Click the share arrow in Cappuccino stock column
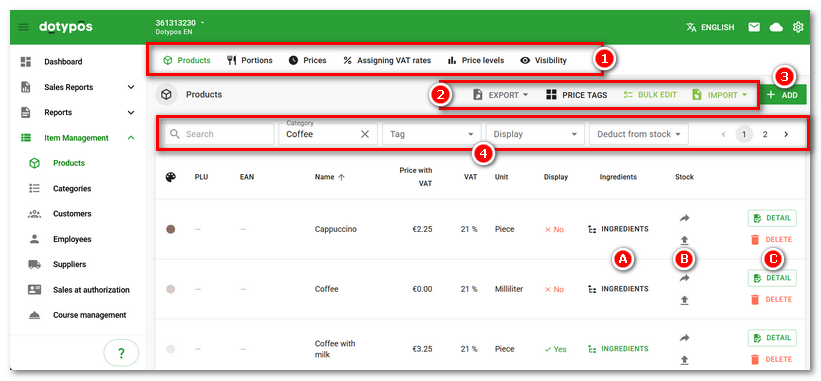 pos(684,218)
